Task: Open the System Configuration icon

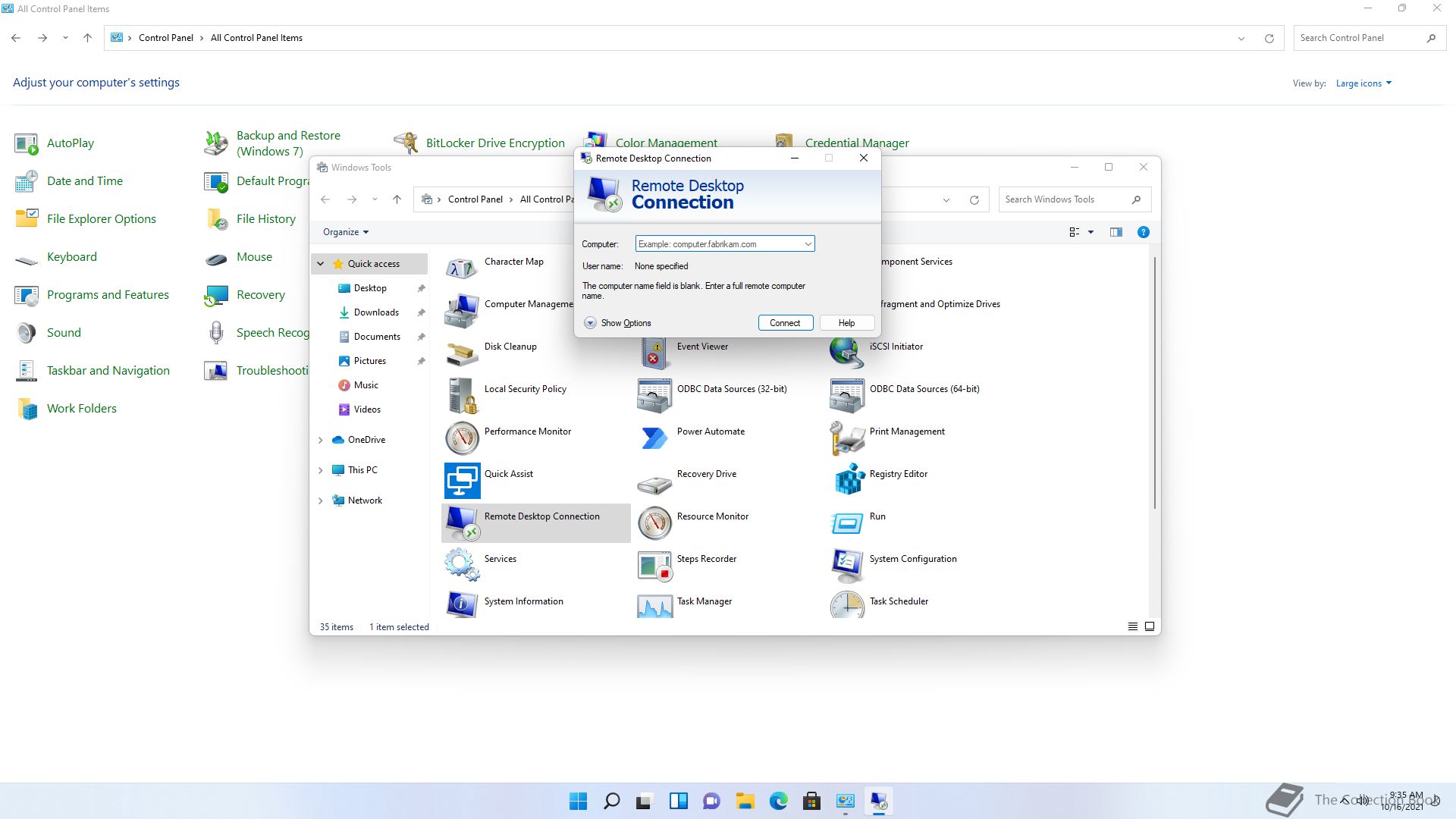Action: (x=847, y=565)
